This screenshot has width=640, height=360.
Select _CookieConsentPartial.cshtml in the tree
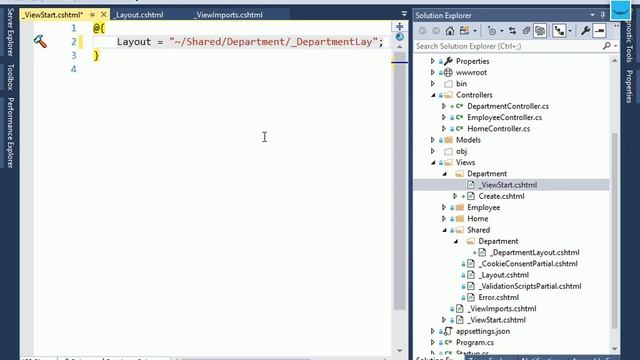(x=528, y=264)
